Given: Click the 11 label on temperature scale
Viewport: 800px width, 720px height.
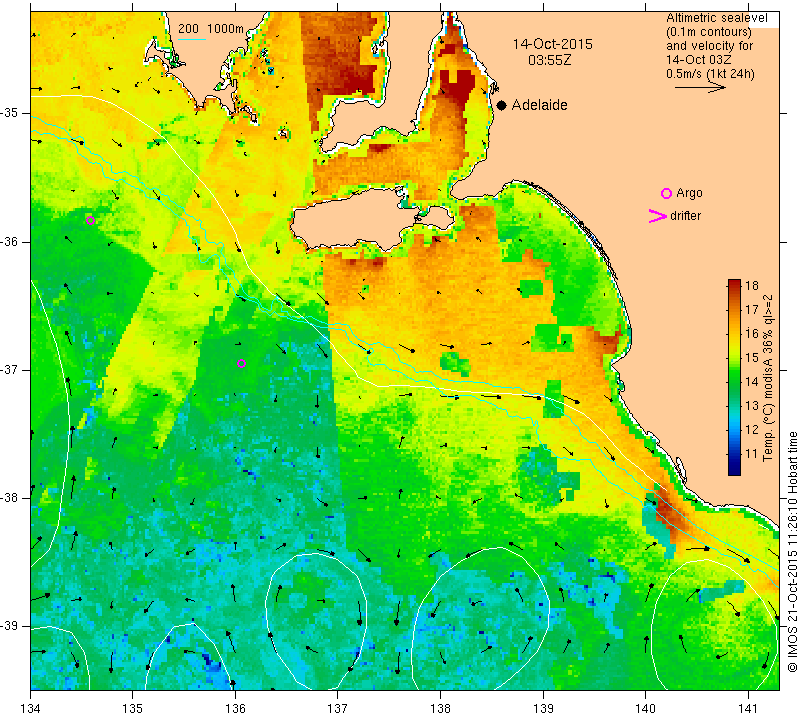Looking at the screenshot, I should pos(752,454).
